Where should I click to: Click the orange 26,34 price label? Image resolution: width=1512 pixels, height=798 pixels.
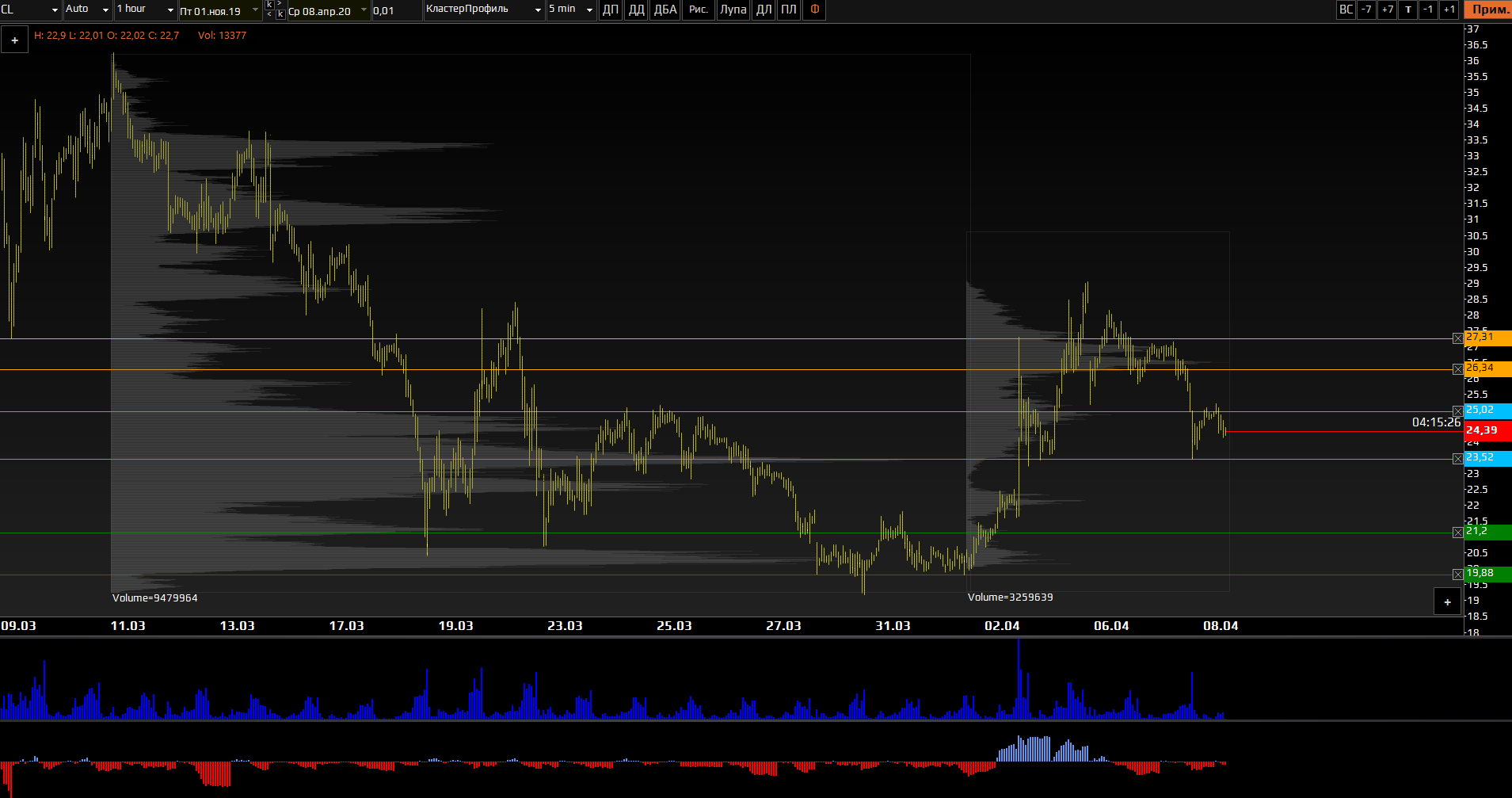point(1487,368)
